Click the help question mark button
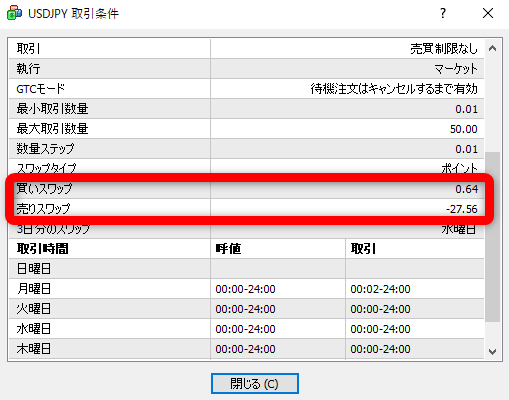 pyautogui.click(x=443, y=13)
